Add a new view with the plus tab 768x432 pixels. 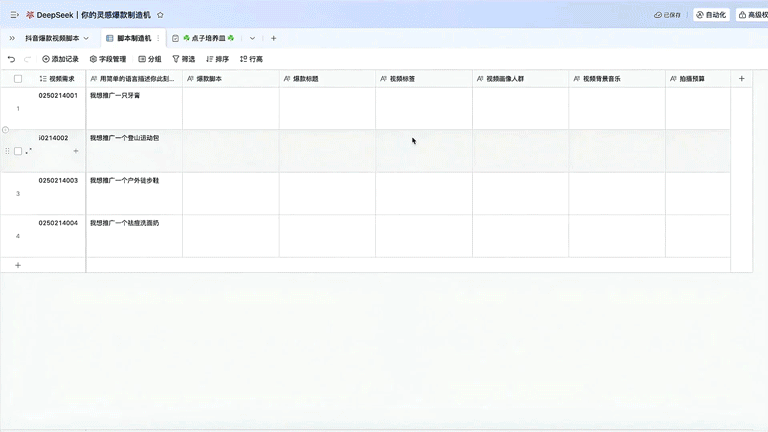coord(273,38)
